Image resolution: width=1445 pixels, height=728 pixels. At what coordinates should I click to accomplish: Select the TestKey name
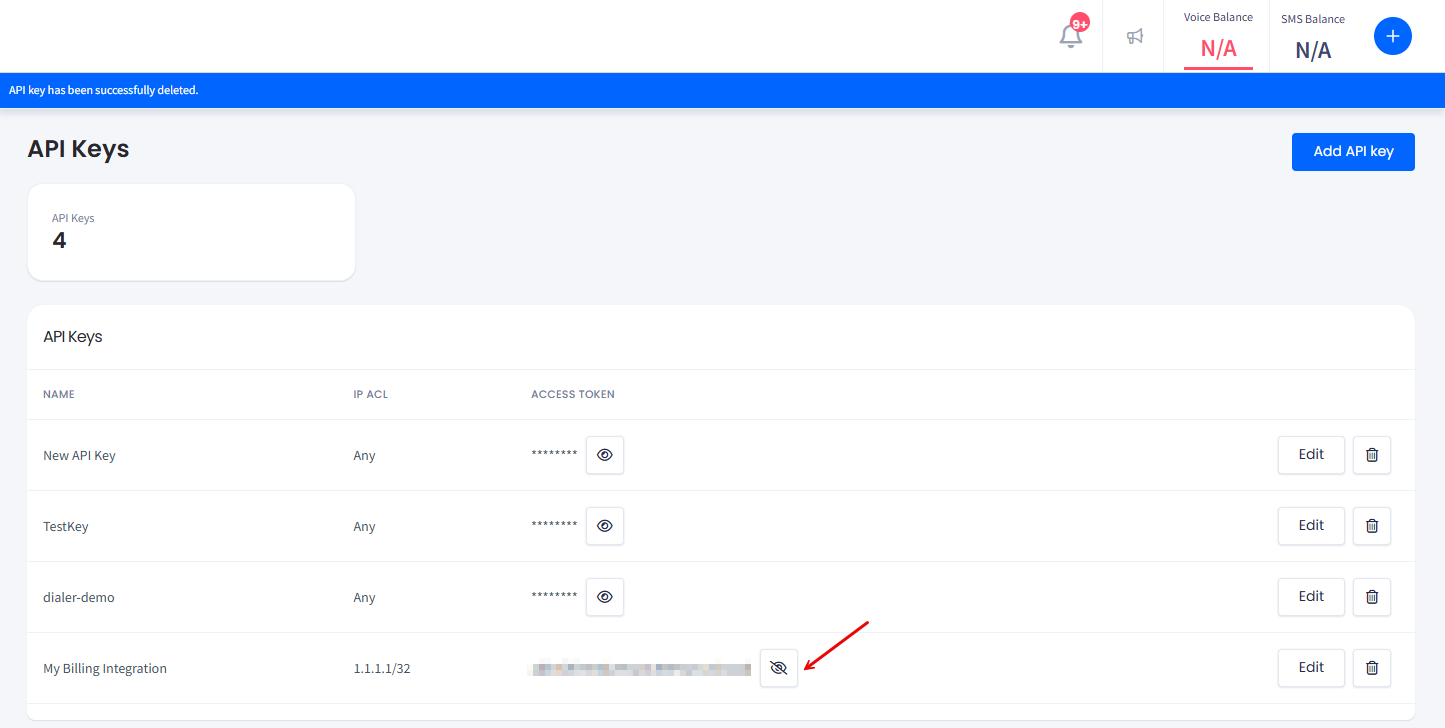click(66, 527)
